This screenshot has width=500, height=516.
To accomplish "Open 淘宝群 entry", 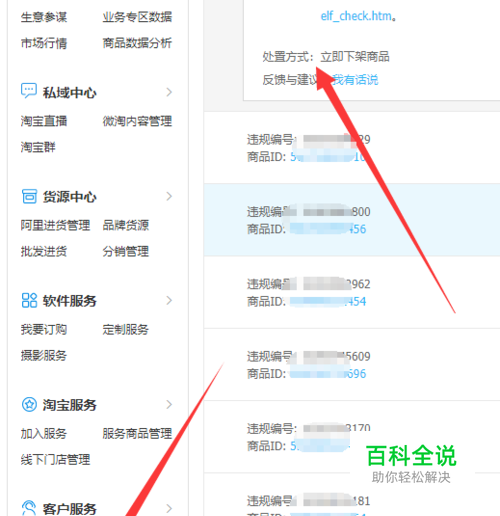I will click(x=38, y=147).
